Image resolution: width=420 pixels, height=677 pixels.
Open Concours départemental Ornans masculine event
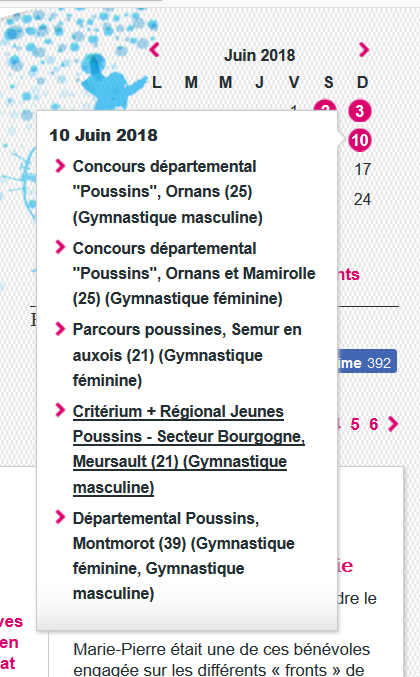pos(167,192)
